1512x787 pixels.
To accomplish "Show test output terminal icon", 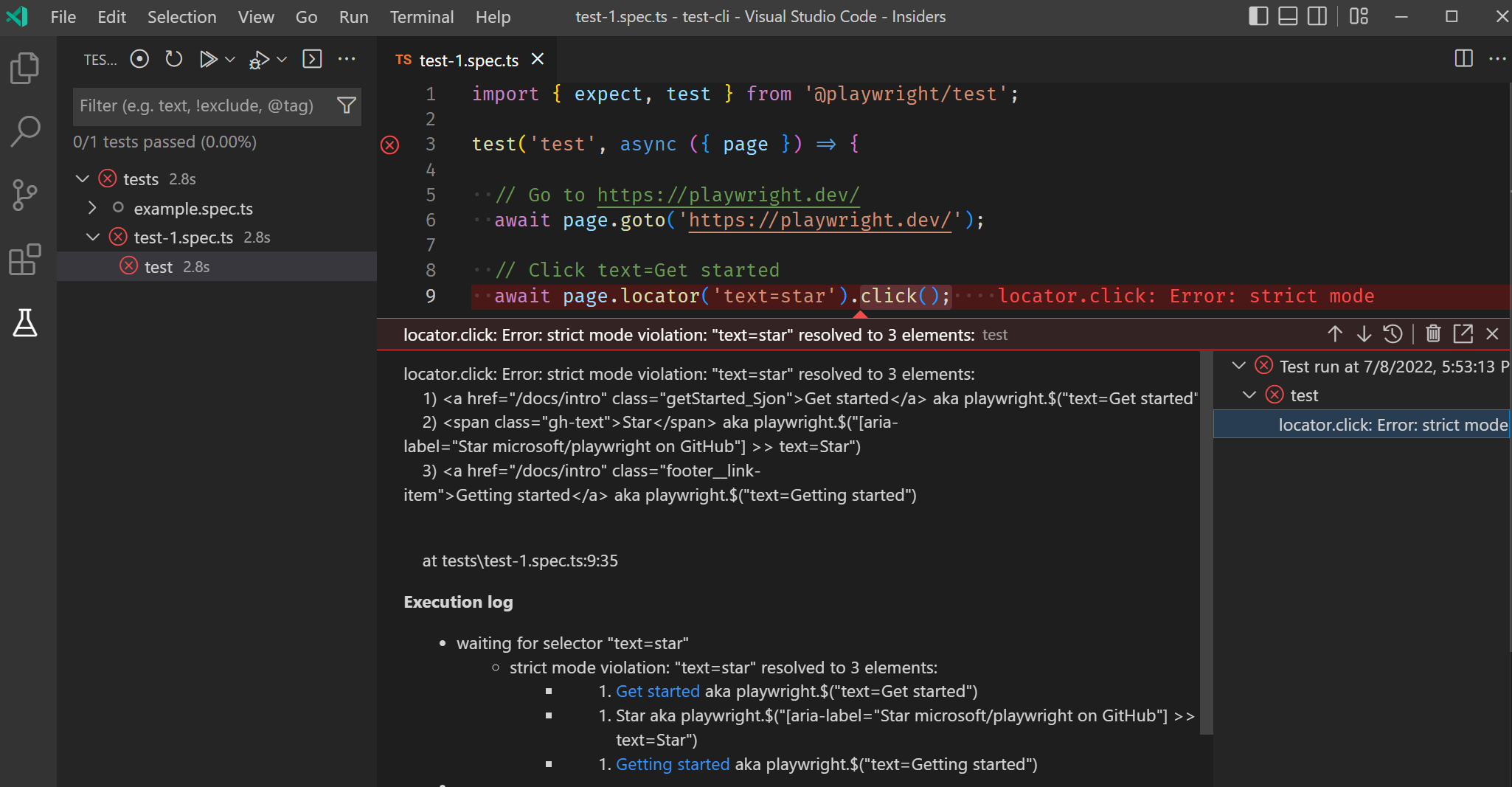I will [313, 59].
